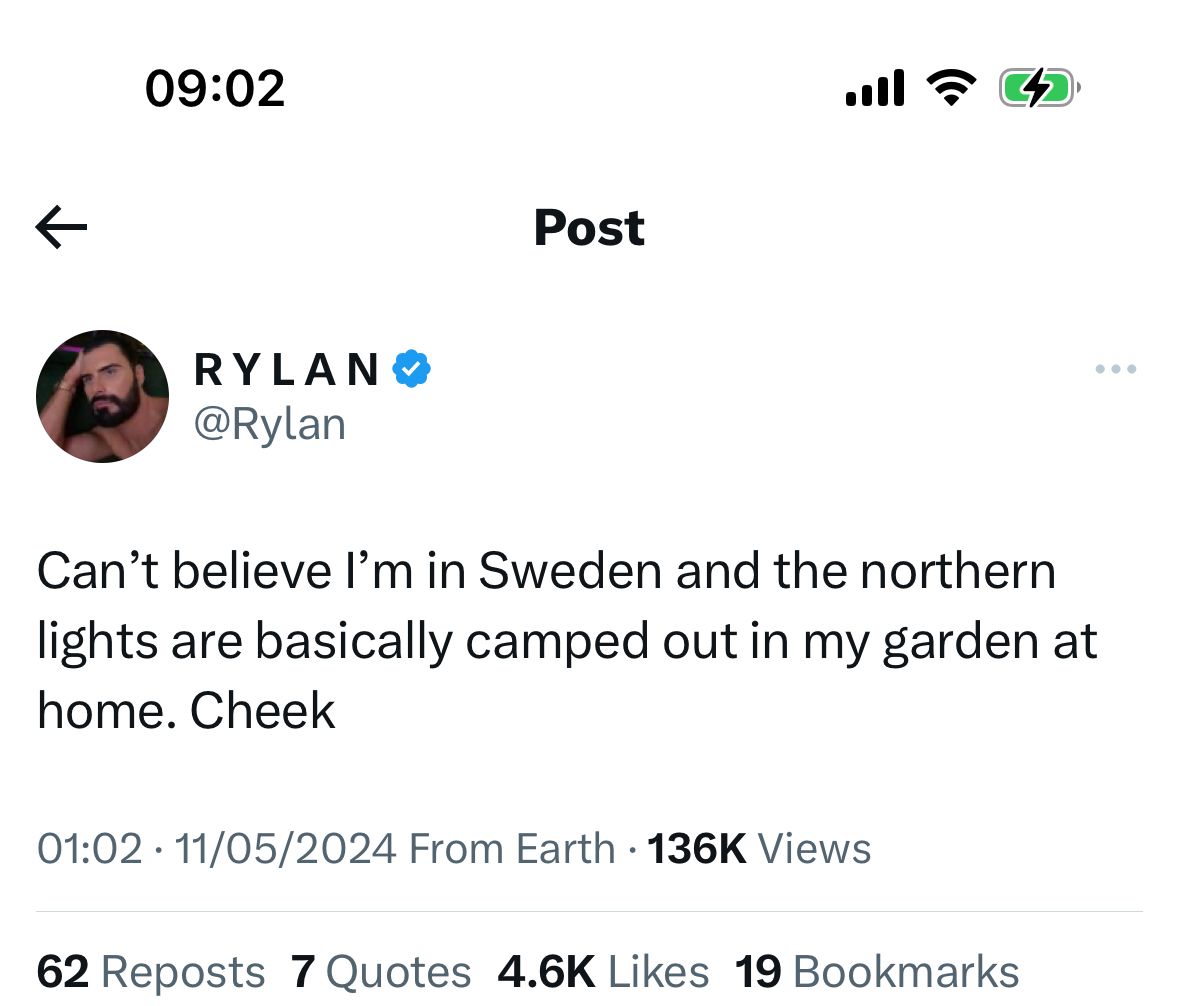The height and width of the screenshot is (1006, 1179).
Task: Click the From Earth location label
Action: (512, 849)
